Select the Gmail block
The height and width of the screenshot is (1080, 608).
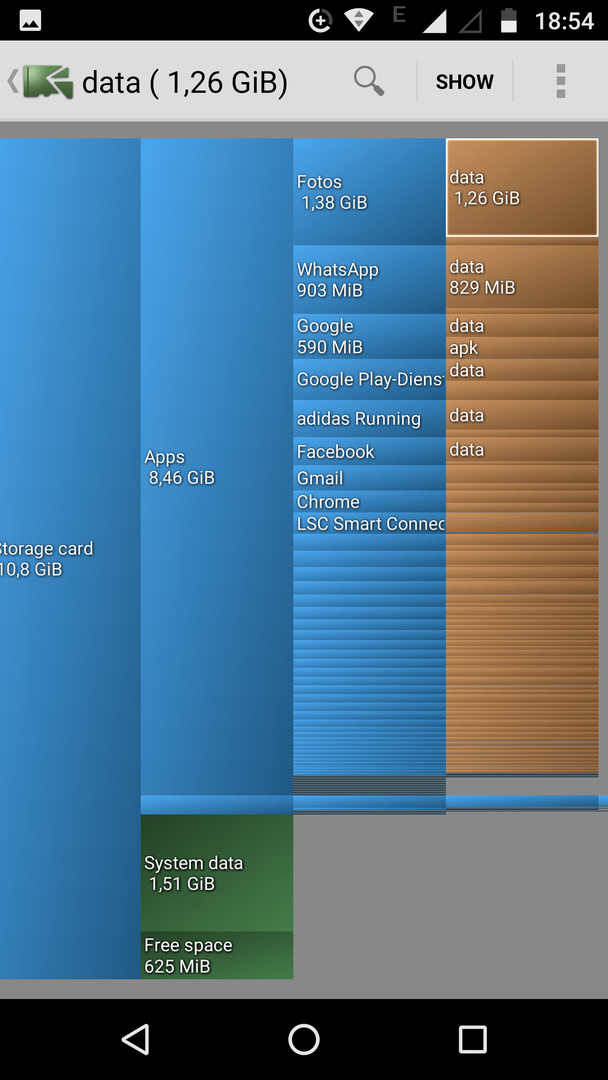click(x=369, y=478)
